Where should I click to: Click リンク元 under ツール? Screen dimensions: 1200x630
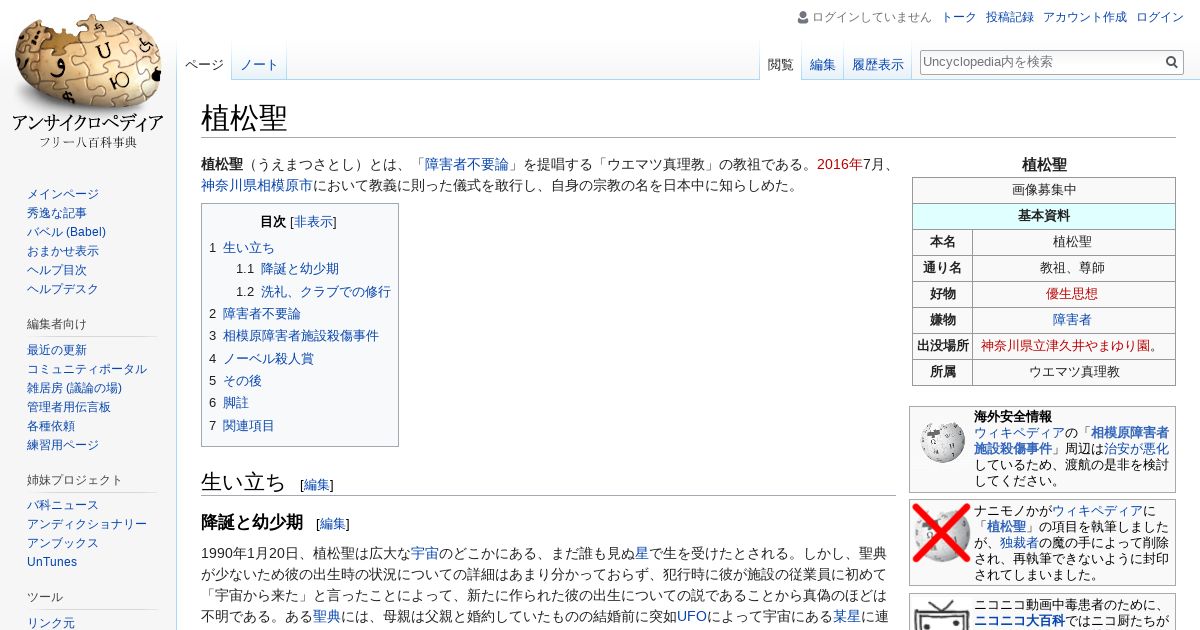click(x=51, y=623)
